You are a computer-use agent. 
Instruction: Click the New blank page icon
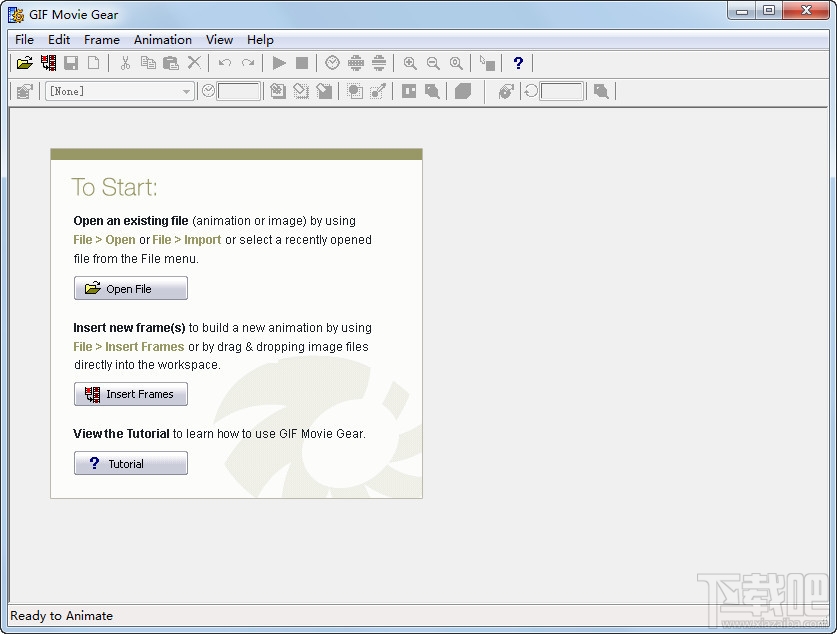click(93, 63)
